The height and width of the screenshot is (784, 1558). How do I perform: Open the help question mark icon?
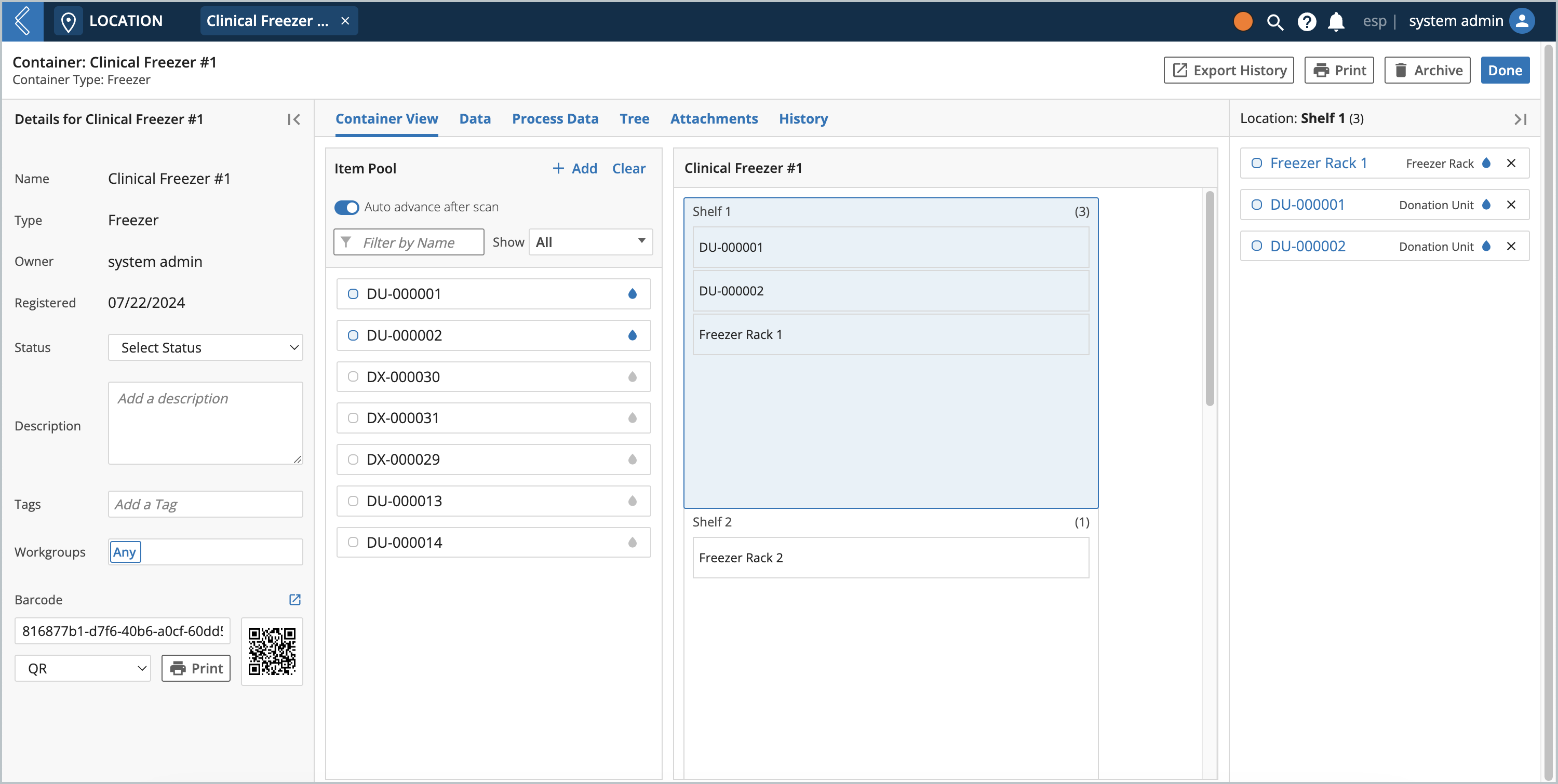[1307, 22]
